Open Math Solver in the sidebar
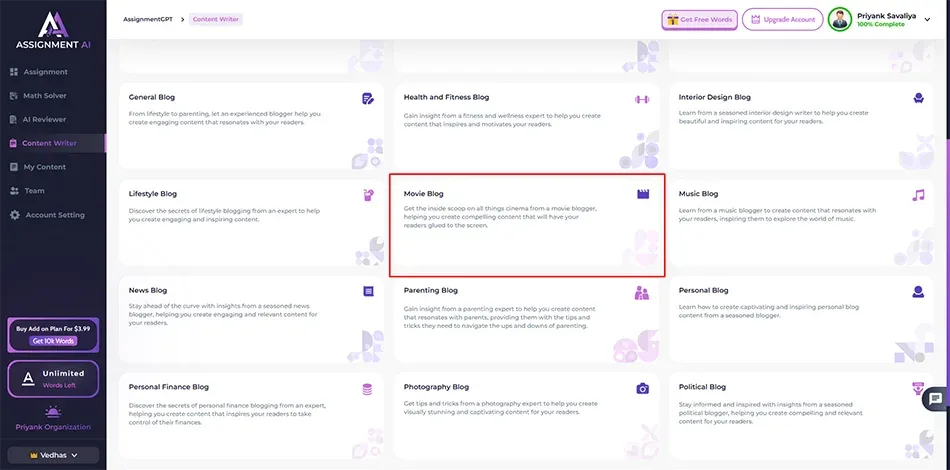Screen dimensions: 950x470 click(44, 96)
